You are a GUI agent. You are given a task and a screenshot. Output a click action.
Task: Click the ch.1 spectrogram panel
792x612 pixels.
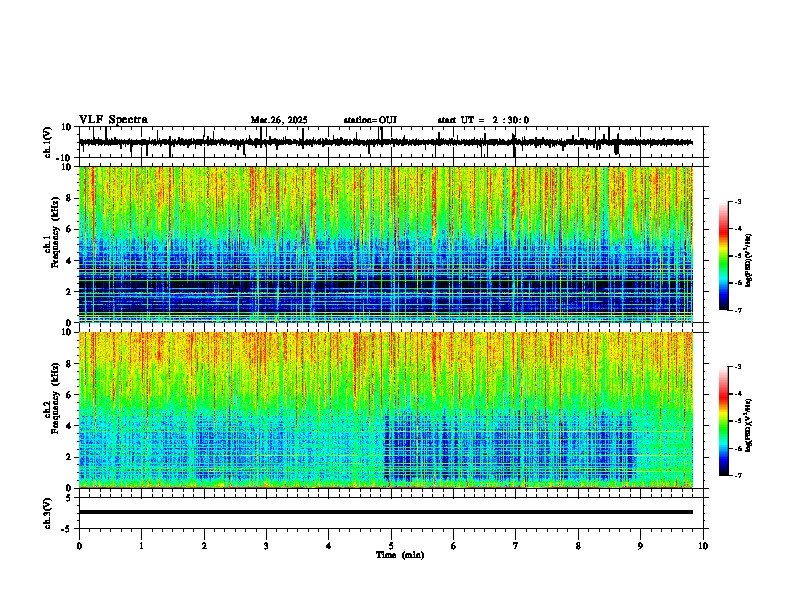click(x=386, y=244)
